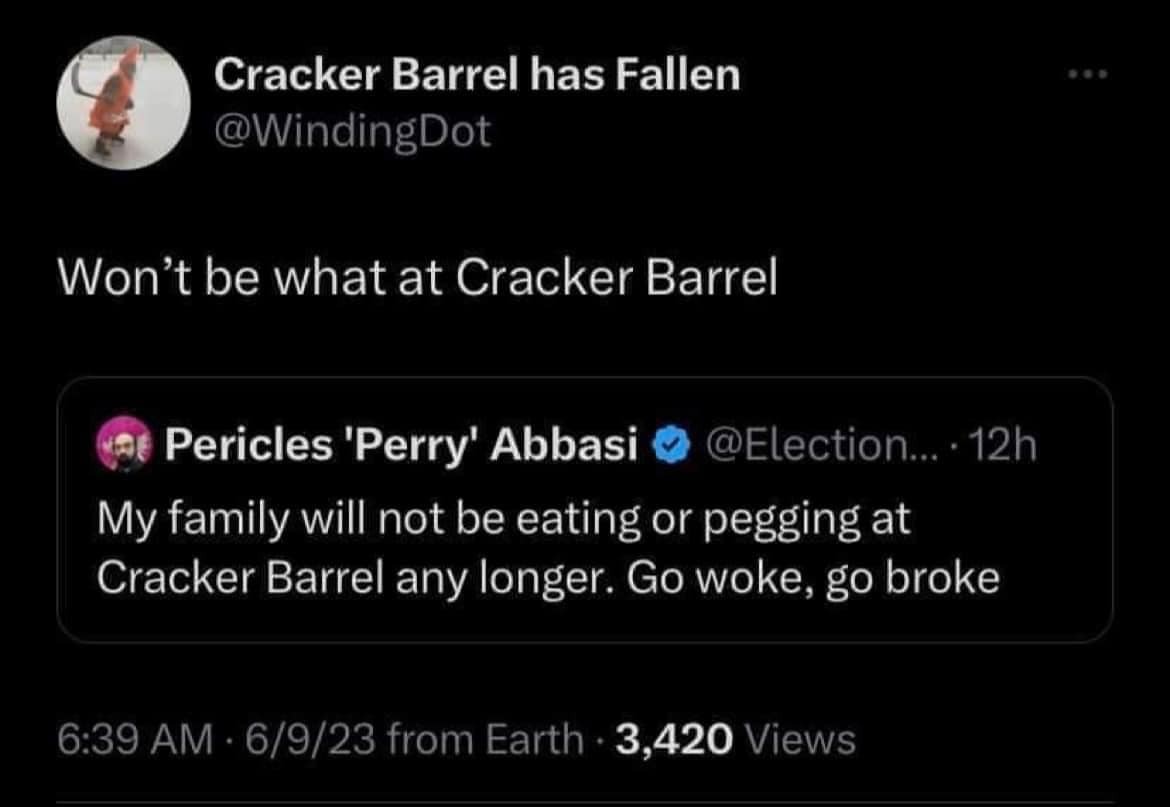Viewport: 1170px width, 807px height.
Task: Click "Cracker Barrel" in the main tweet text
Action: coord(616,281)
